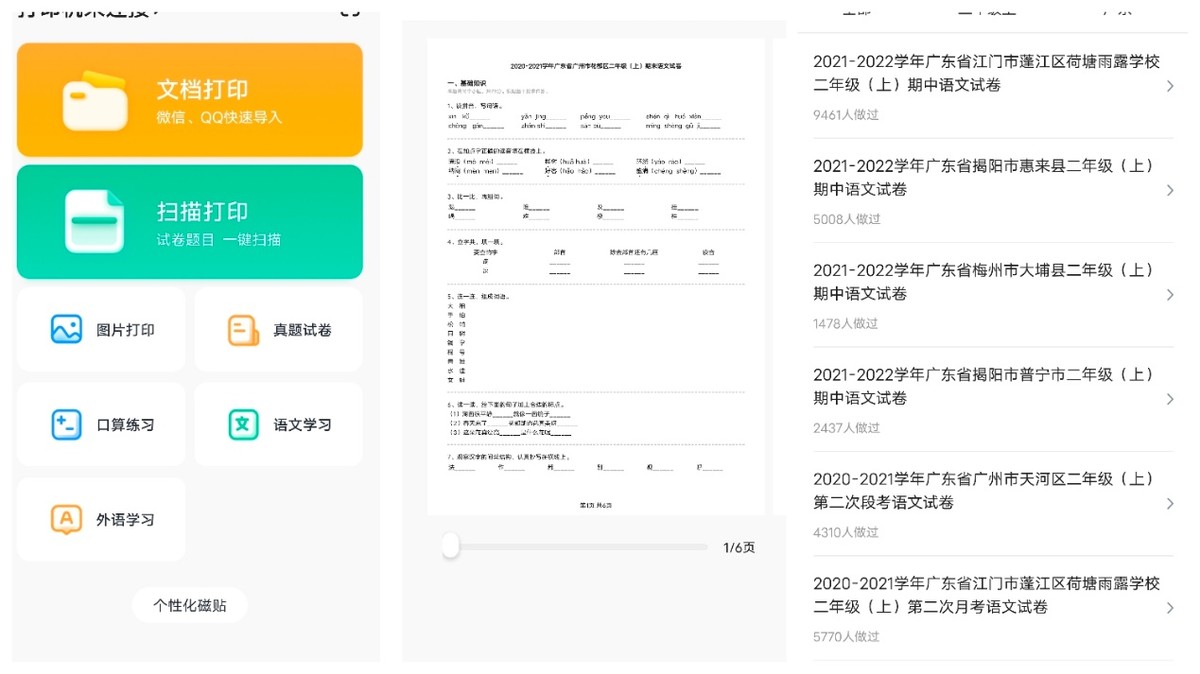Image resolution: width=1200 pixels, height=674 pixels.
Task: Tap the exam paper preview thumbnail
Action: point(597,270)
